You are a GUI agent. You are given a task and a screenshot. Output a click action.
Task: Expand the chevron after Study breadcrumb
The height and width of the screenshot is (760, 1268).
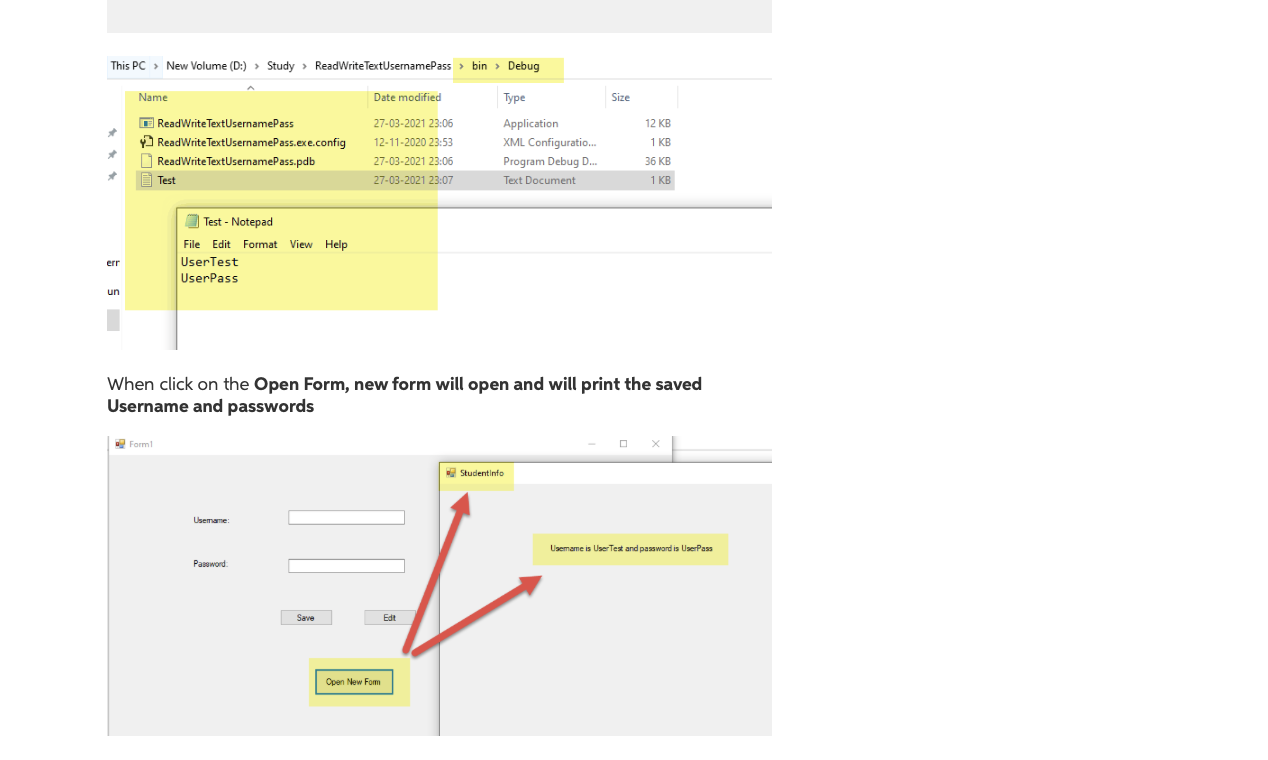coord(305,66)
